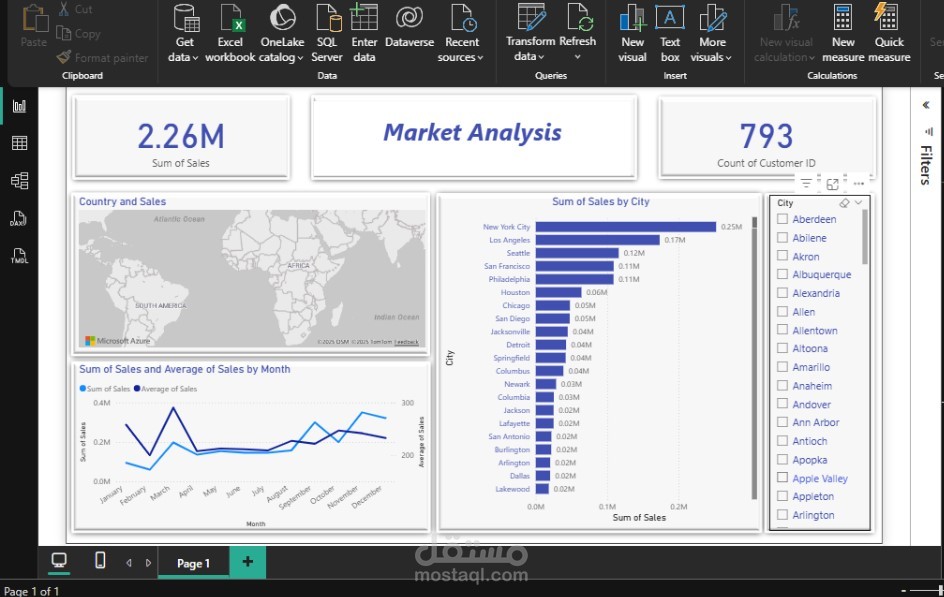Switch to mobile layout icon
Image resolution: width=944 pixels, height=597 pixels.
pyautogui.click(x=100, y=561)
